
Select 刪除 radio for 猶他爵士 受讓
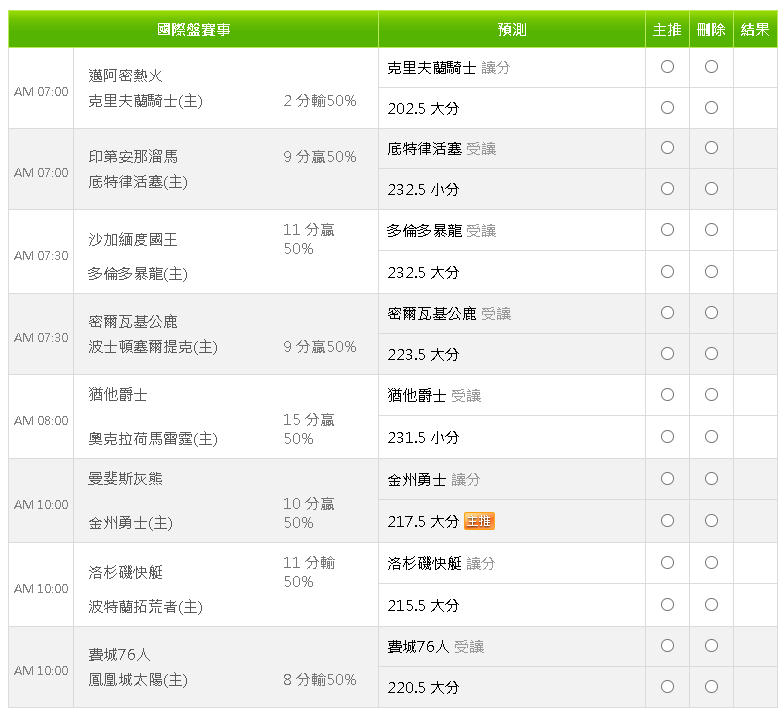click(711, 394)
